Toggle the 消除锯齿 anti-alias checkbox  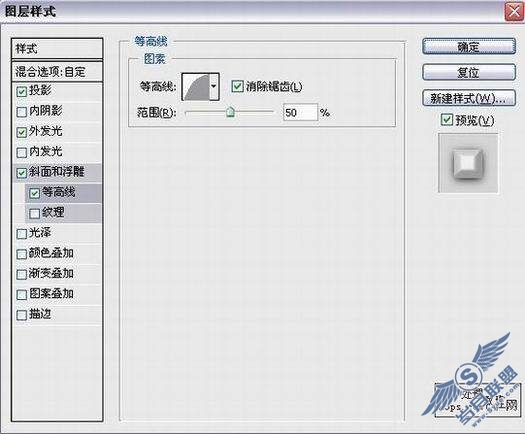pyautogui.click(x=237, y=86)
